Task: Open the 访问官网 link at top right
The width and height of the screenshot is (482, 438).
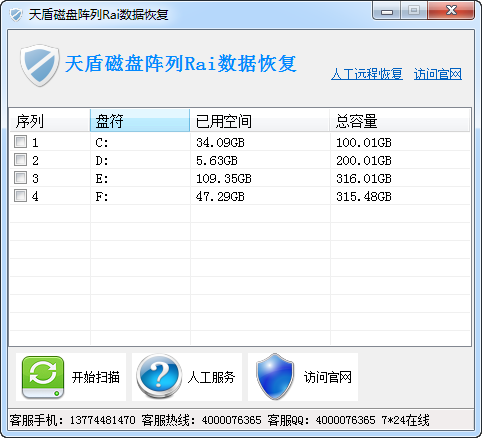Action: coord(438,74)
